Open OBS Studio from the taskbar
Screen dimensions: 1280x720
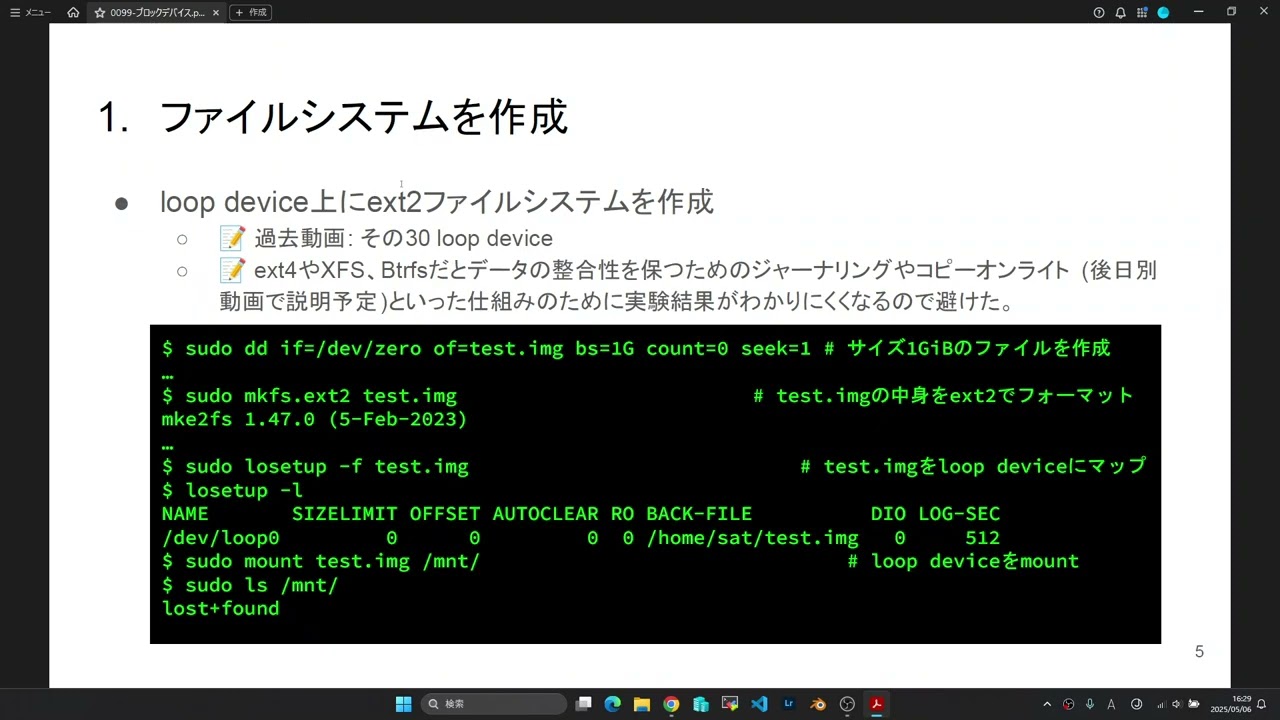click(847, 704)
